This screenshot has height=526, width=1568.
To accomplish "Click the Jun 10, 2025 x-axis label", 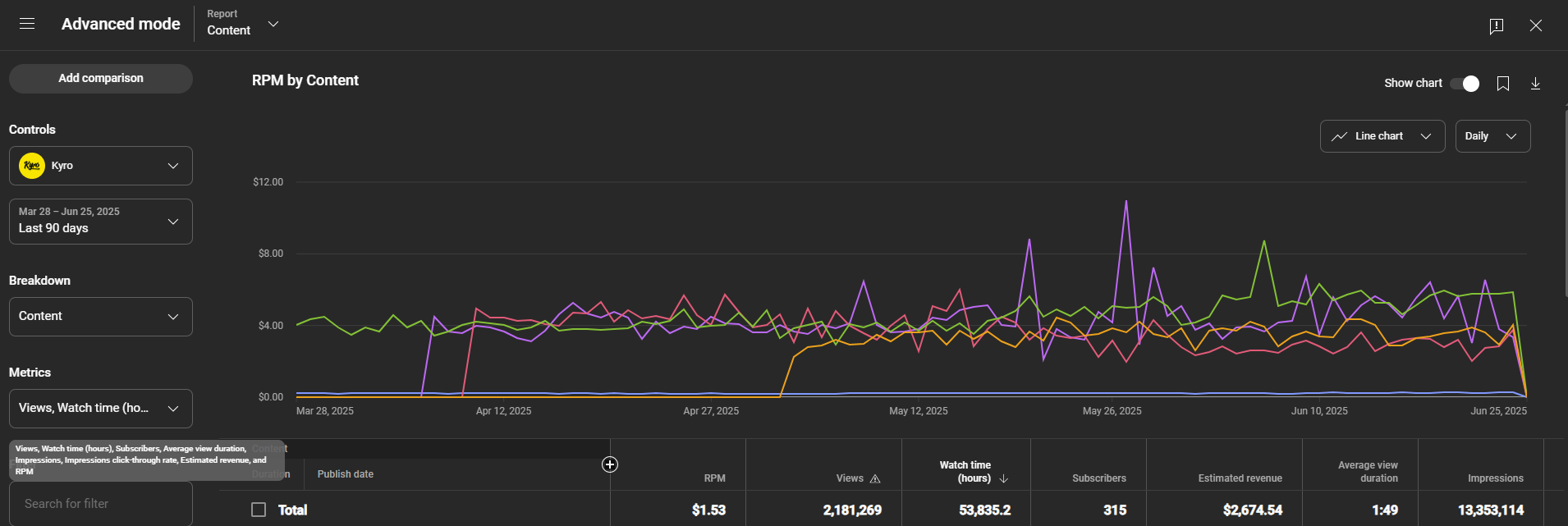I will pyautogui.click(x=1319, y=411).
